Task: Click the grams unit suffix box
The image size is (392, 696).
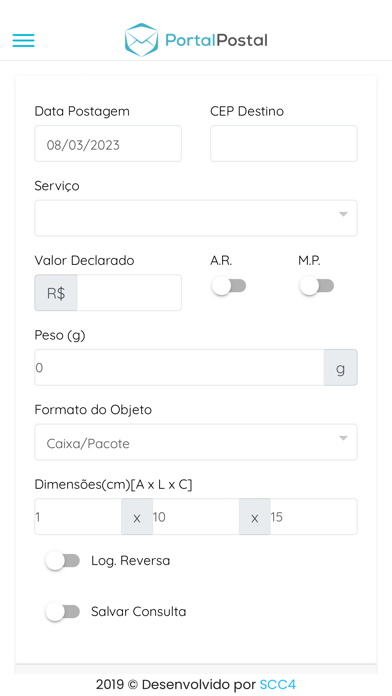Action: coord(341,368)
